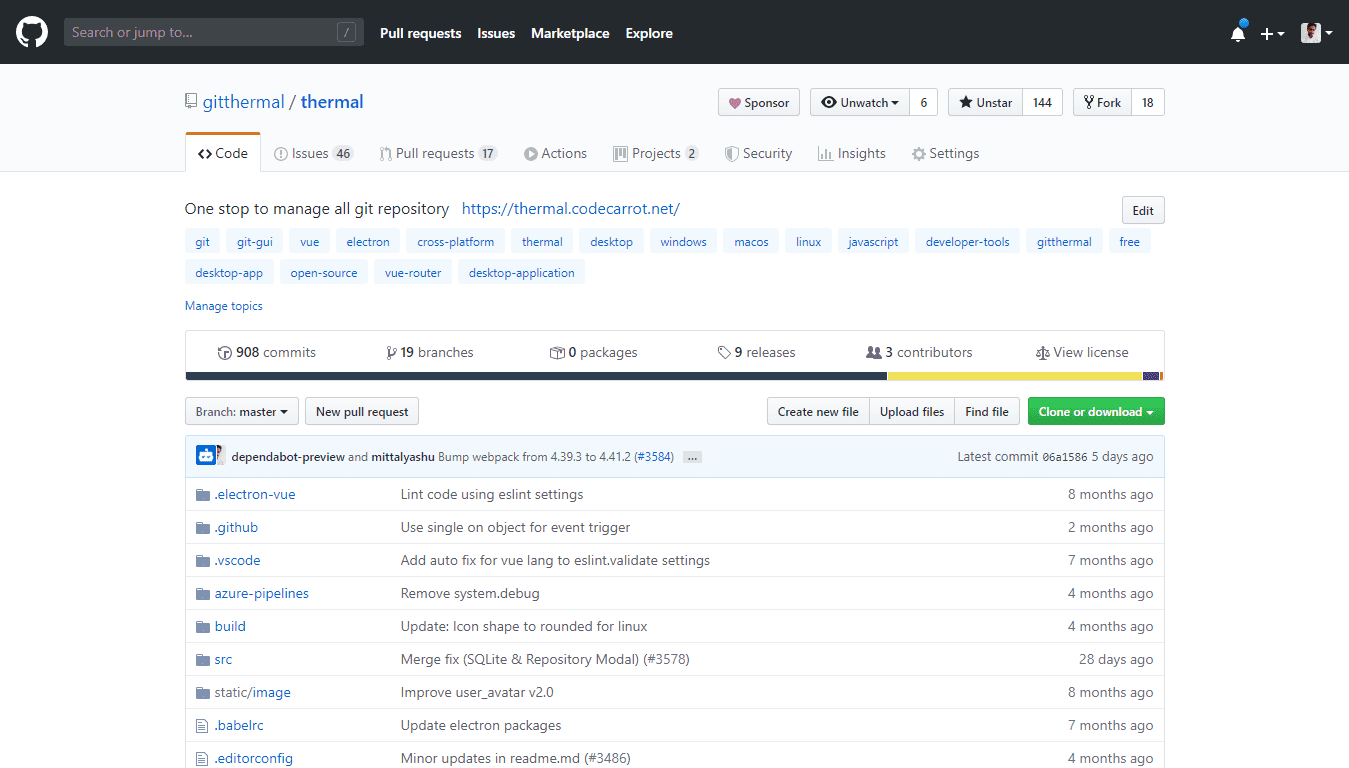Select the Code tab

click(x=223, y=153)
